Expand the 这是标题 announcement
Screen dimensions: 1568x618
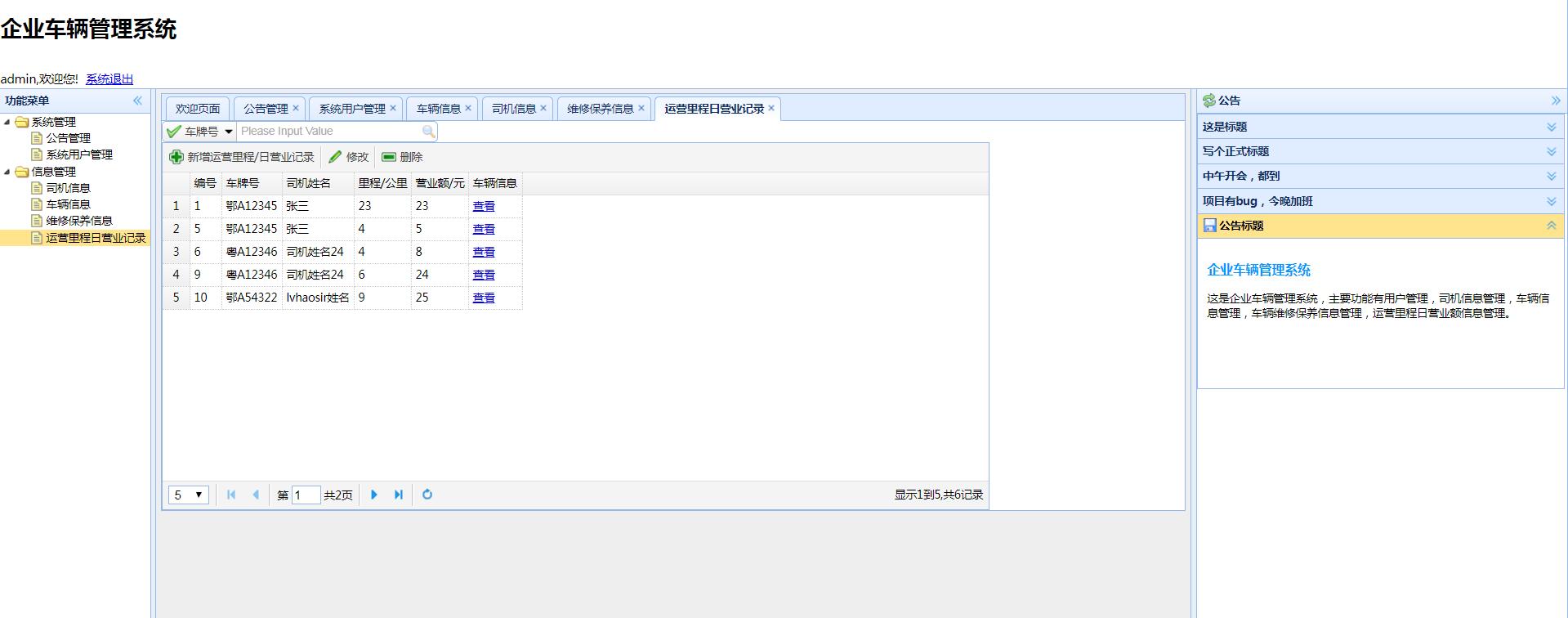tap(1551, 127)
